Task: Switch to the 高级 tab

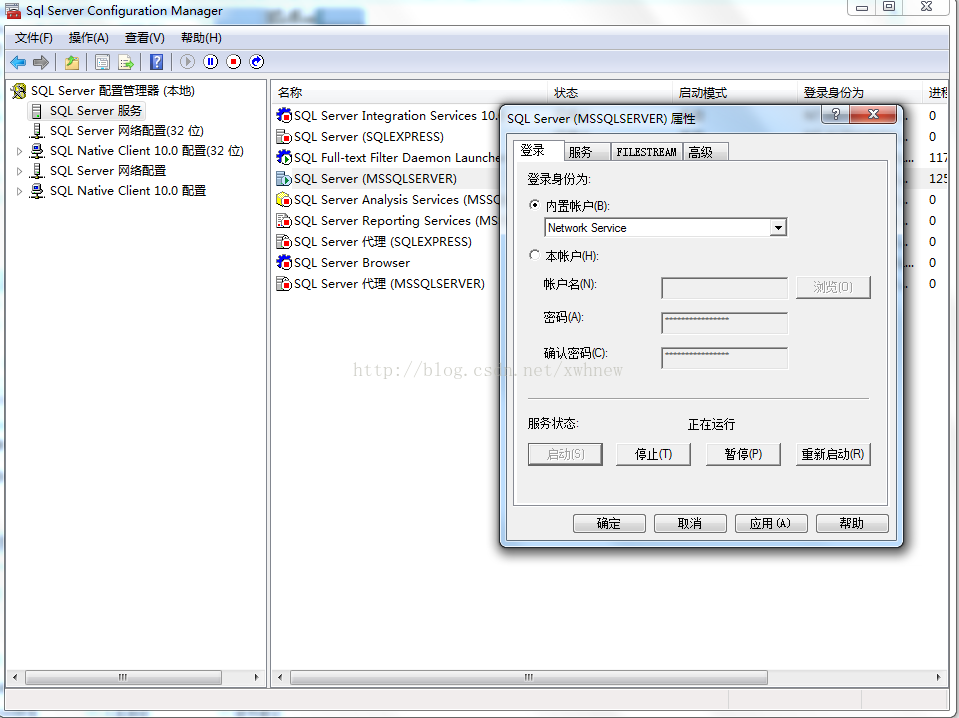Action: tap(705, 152)
